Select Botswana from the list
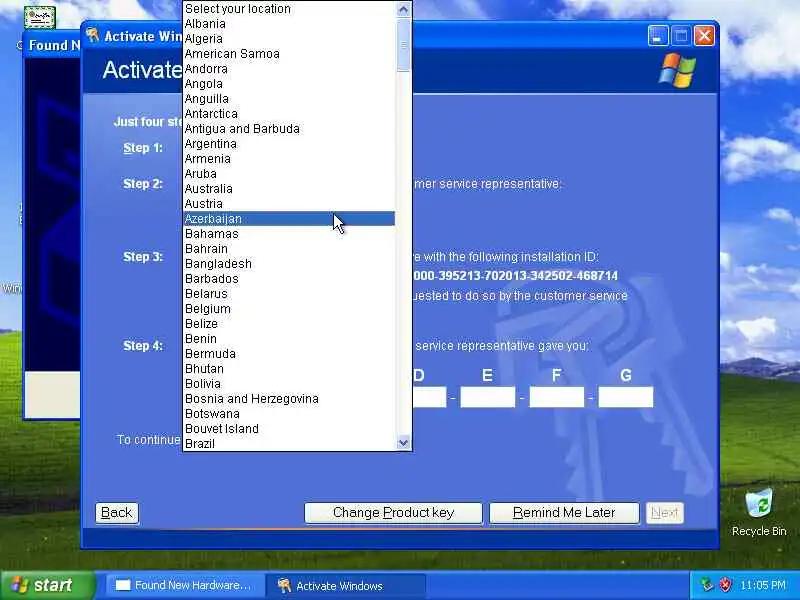The width and height of the screenshot is (800, 600). pyautogui.click(x=289, y=414)
